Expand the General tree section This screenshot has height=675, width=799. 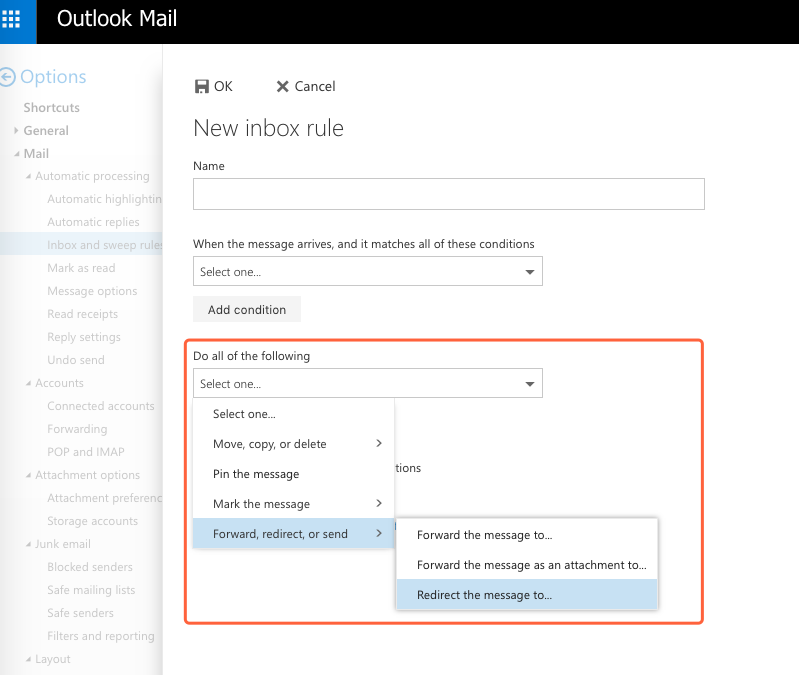16,130
